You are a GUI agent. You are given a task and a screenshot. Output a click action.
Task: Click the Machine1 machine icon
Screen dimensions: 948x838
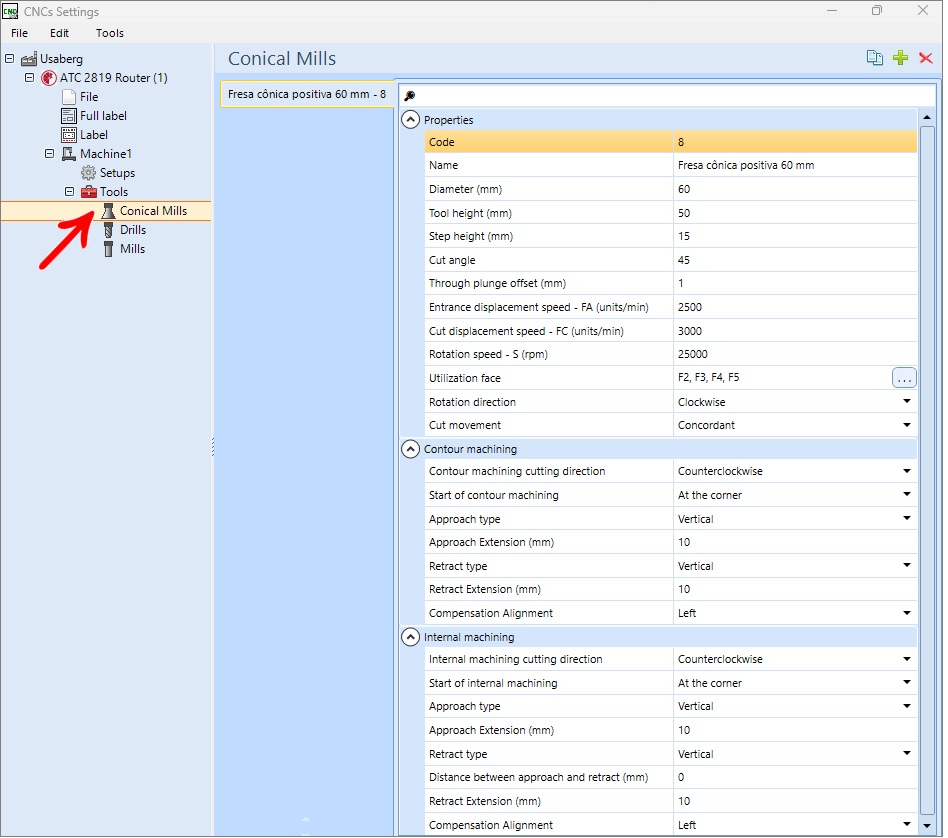(x=69, y=154)
